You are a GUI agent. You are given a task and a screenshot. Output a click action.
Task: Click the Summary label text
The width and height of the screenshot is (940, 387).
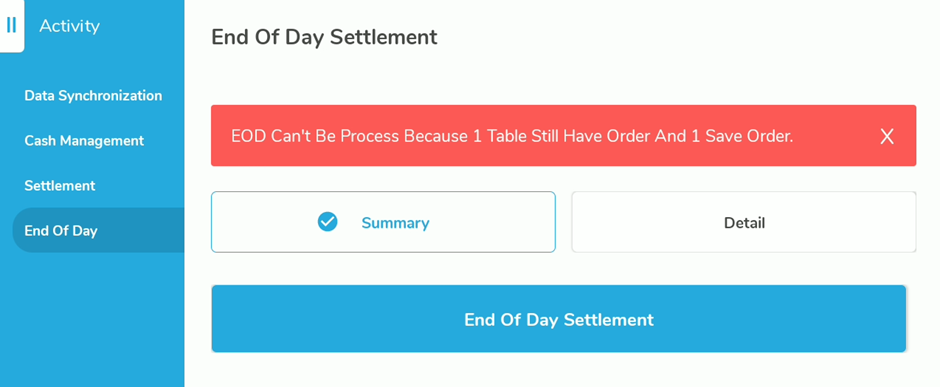395,223
